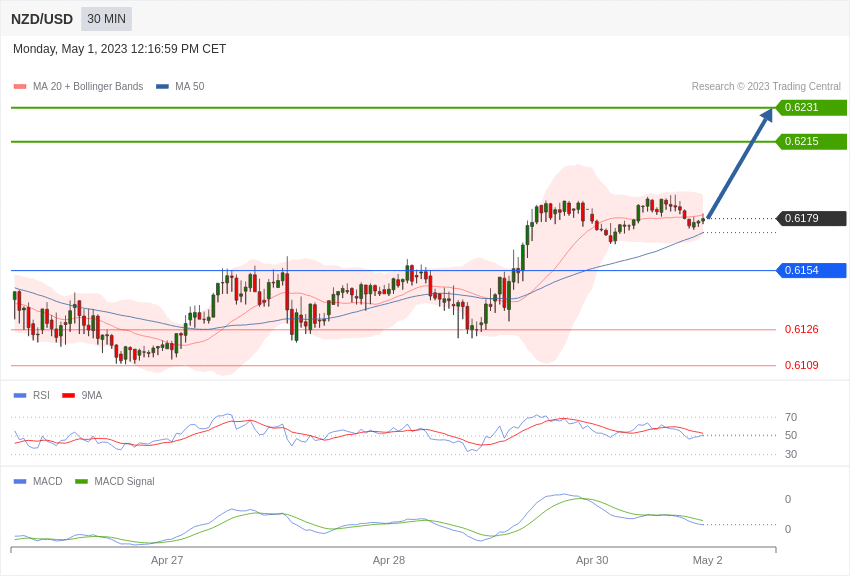The image size is (850, 576).
Task: Click the MA 20 + Bollinger Bands label
Action: click(88, 86)
